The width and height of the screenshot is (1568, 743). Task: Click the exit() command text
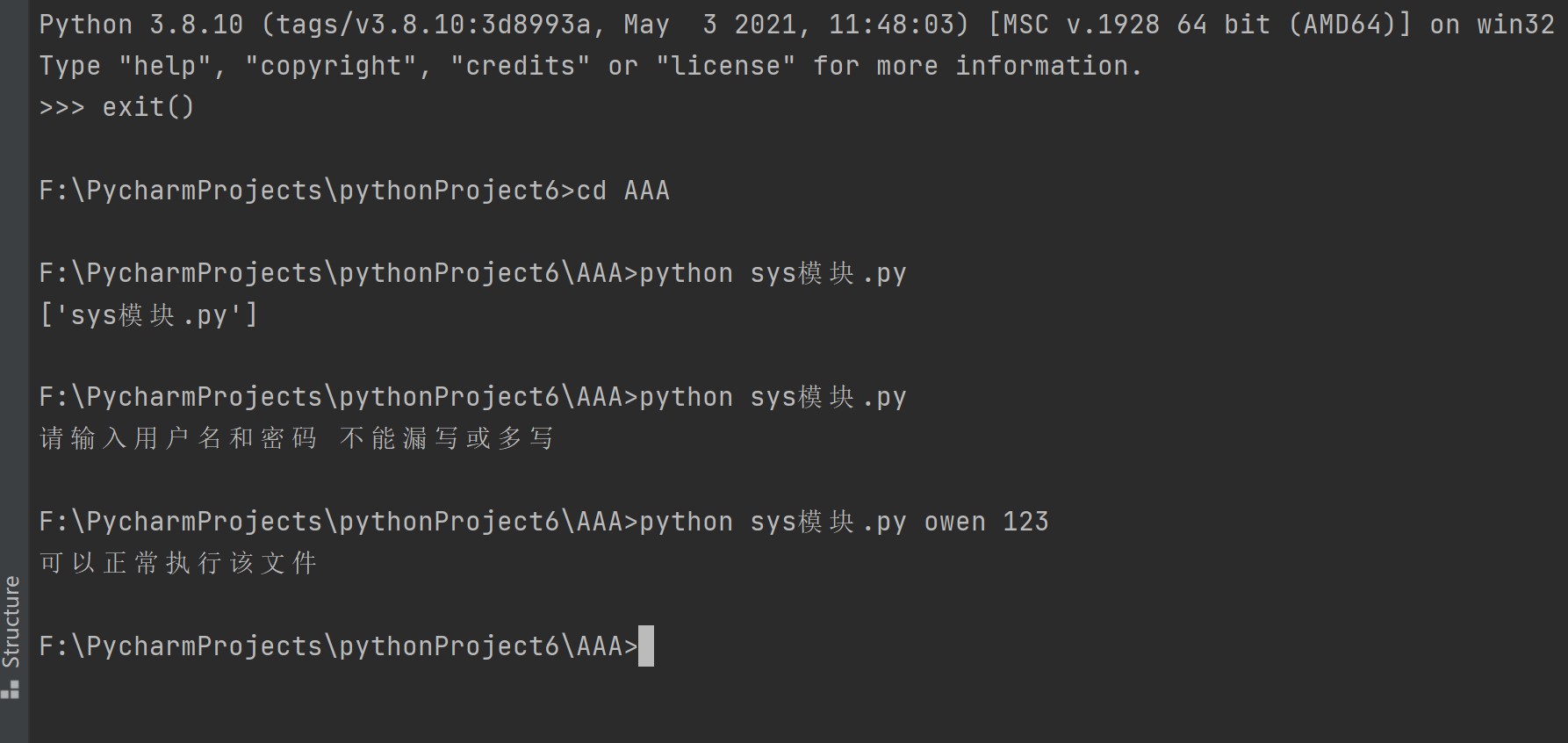[x=147, y=107]
